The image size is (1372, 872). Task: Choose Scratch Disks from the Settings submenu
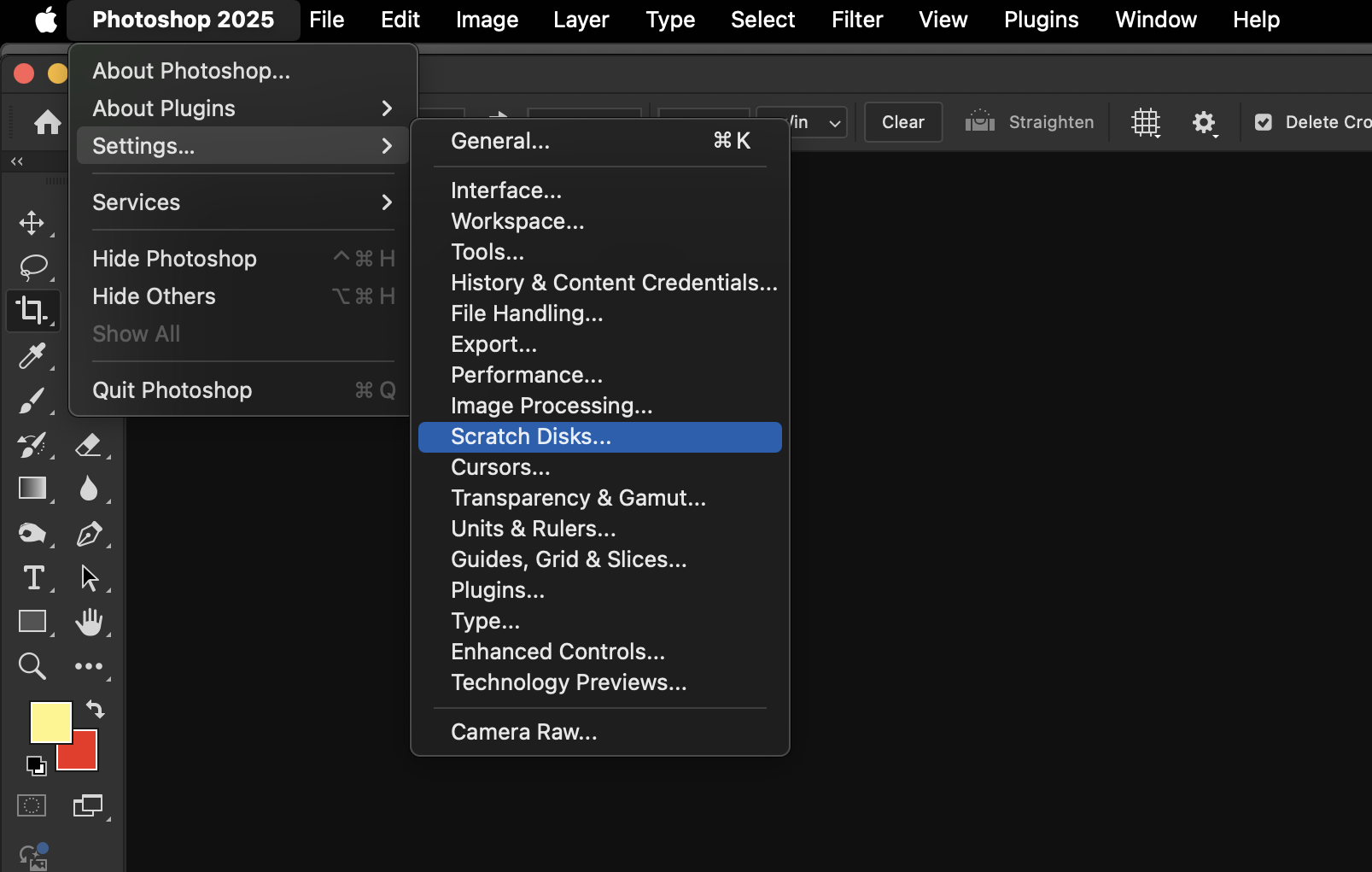(530, 436)
